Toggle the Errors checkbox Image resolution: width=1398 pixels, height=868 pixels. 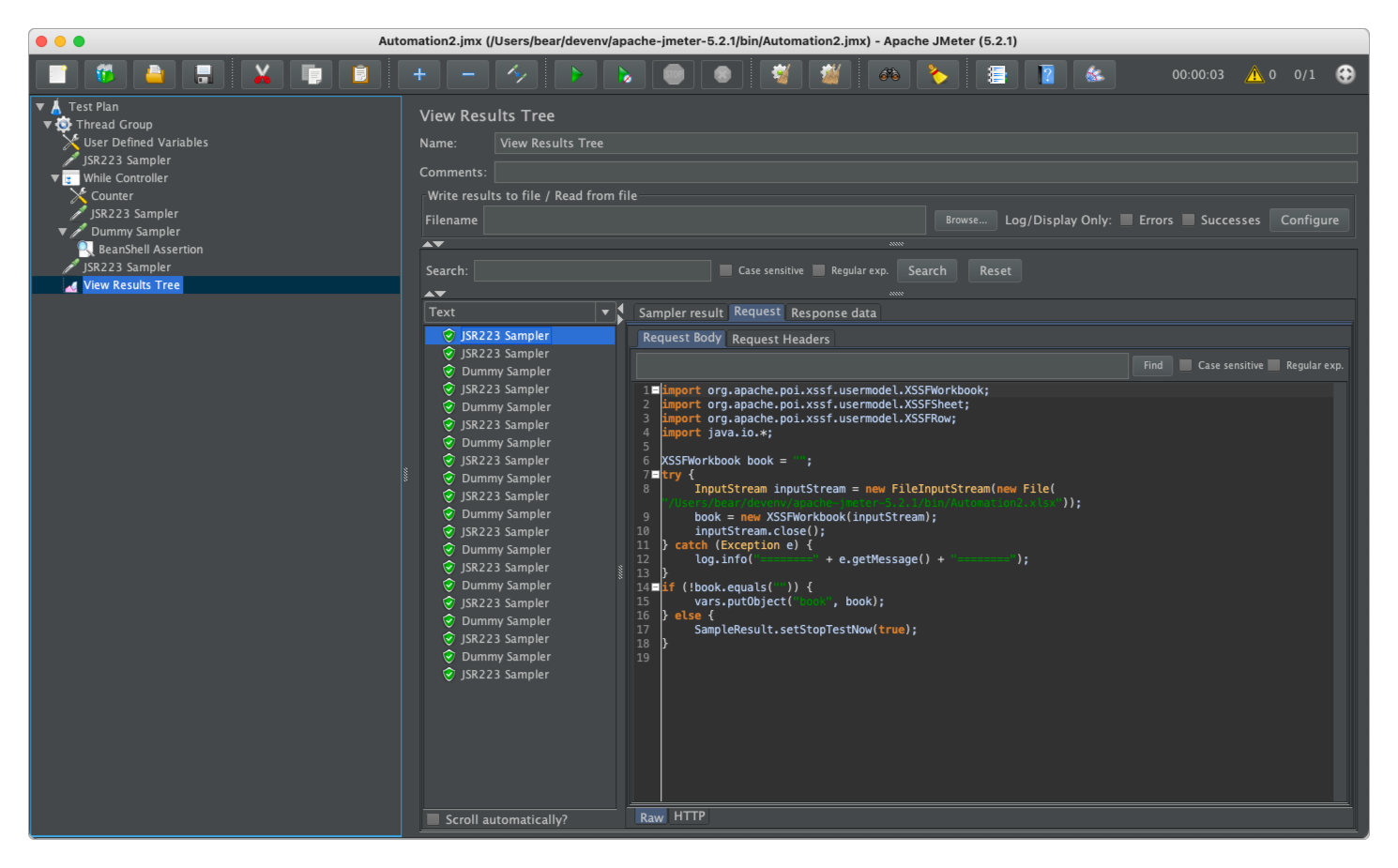(x=1127, y=220)
